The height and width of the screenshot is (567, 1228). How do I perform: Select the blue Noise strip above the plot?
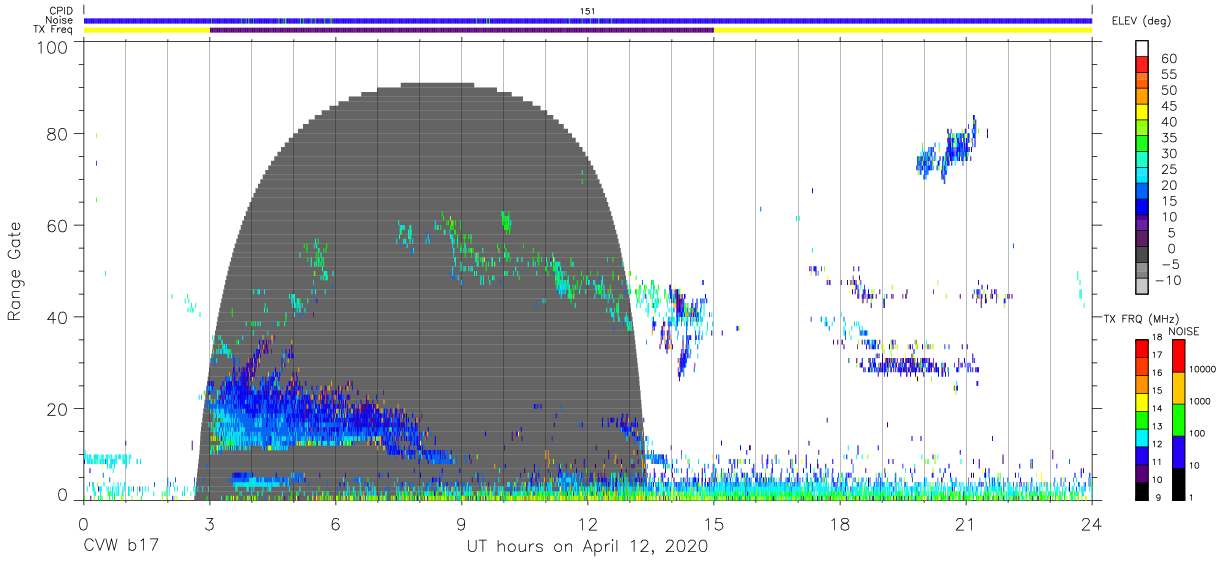[x=587, y=20]
